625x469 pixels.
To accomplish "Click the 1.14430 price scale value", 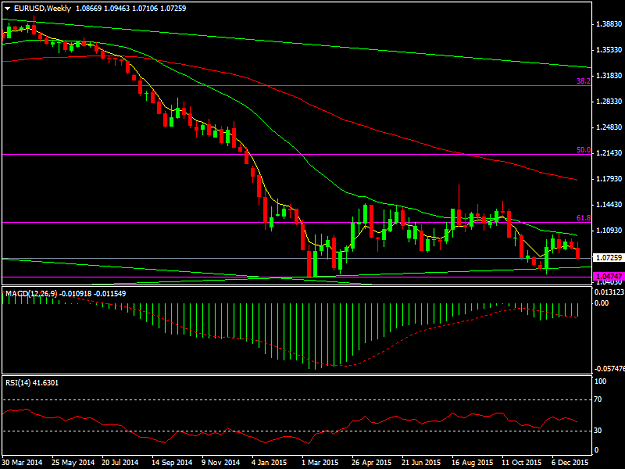I will tap(609, 204).
